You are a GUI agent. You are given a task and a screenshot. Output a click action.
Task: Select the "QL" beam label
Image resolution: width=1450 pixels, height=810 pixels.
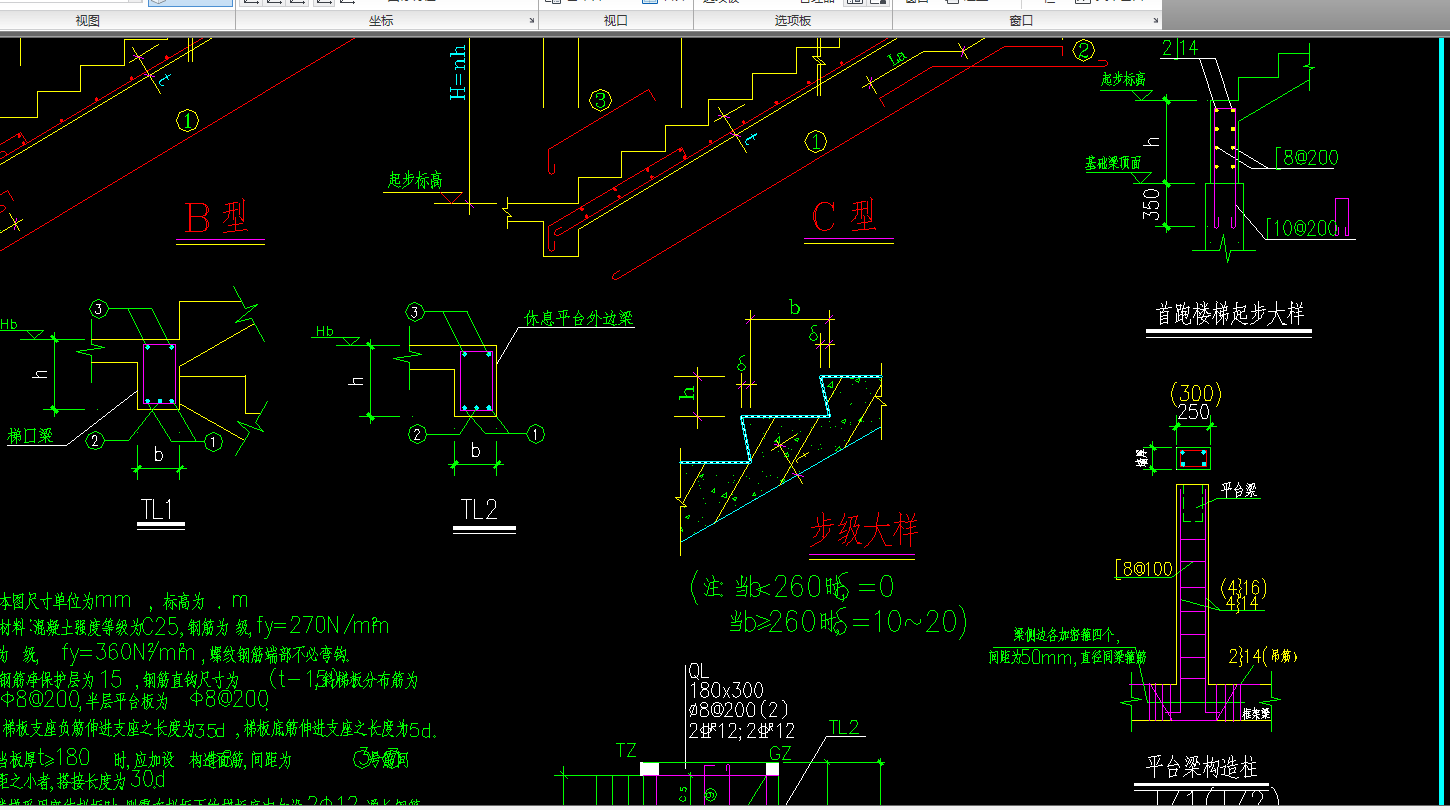[698, 671]
